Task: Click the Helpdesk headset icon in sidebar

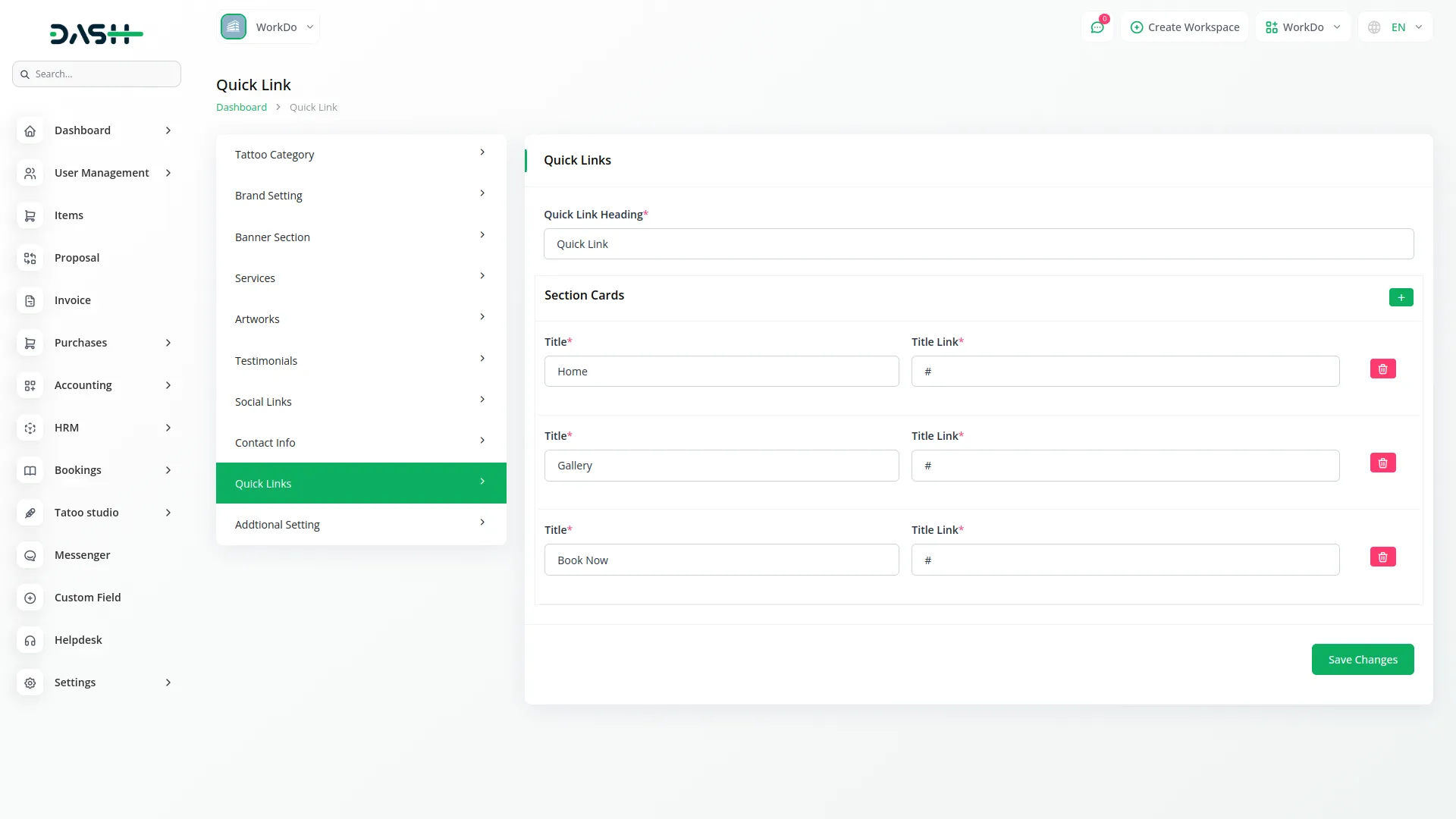Action: point(30,641)
